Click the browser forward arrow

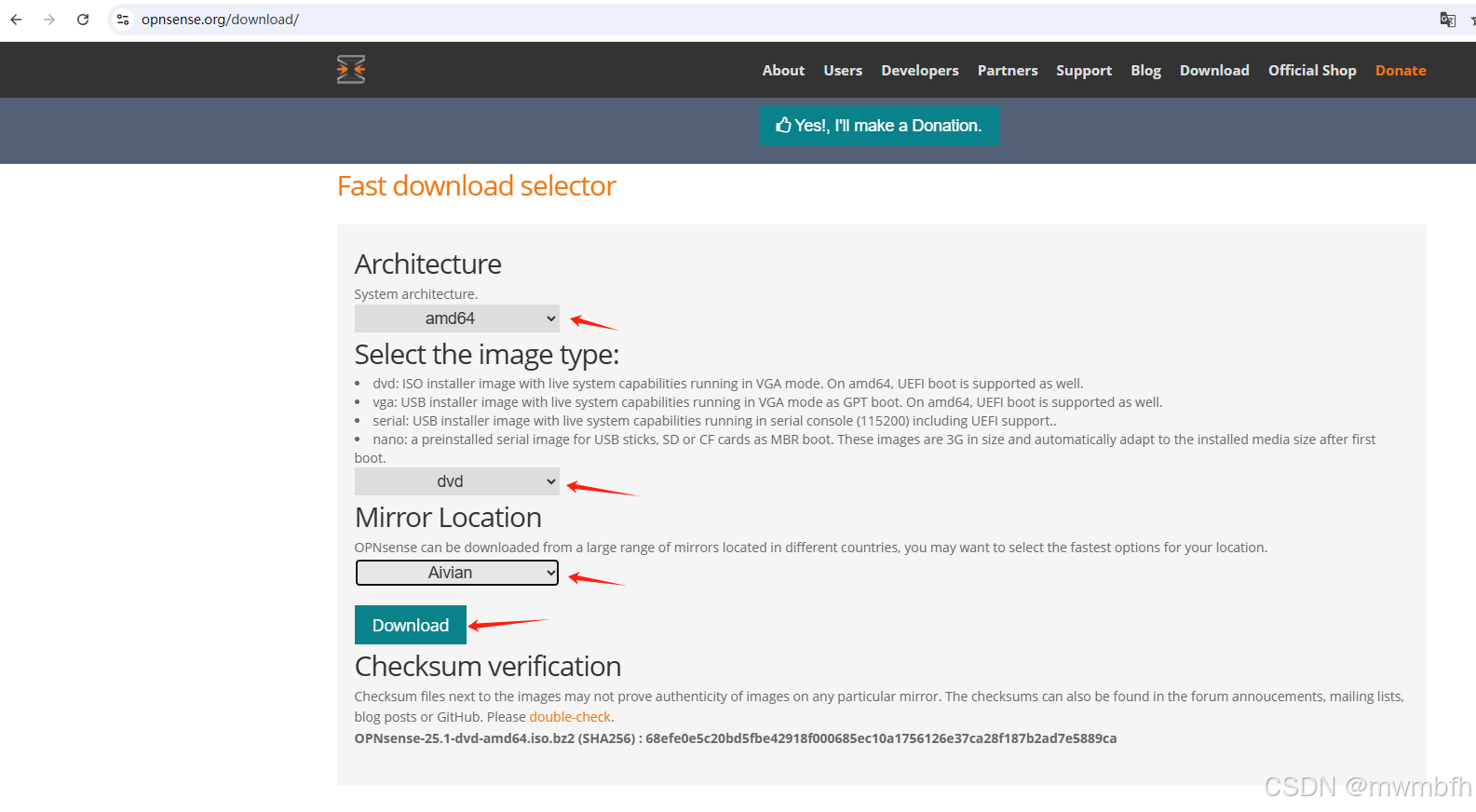coord(49,20)
